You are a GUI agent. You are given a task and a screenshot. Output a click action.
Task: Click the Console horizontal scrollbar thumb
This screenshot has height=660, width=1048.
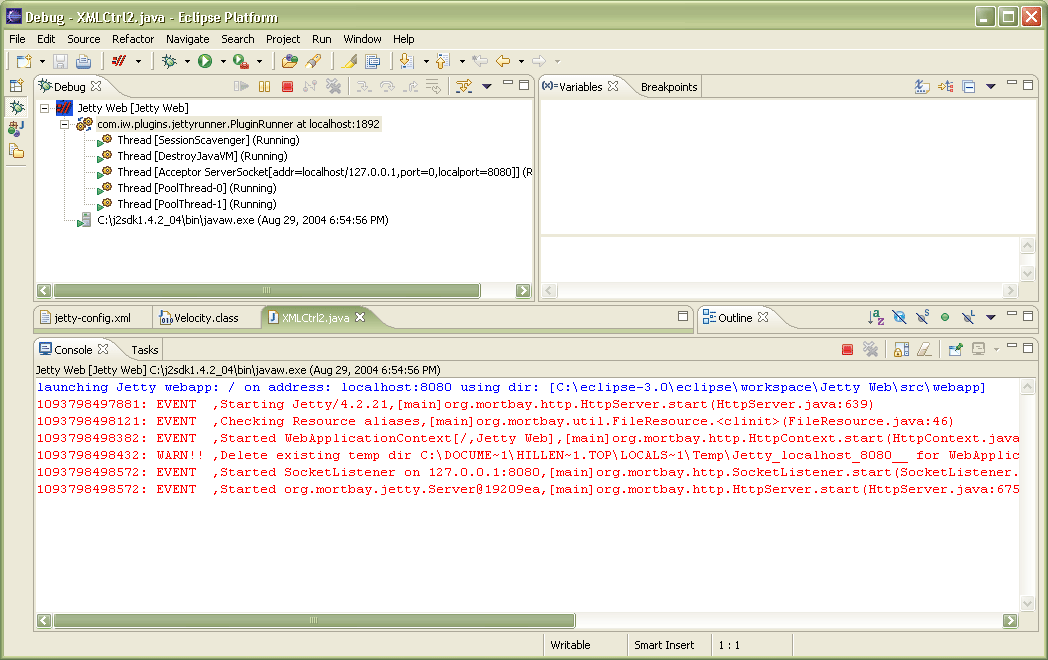click(311, 620)
